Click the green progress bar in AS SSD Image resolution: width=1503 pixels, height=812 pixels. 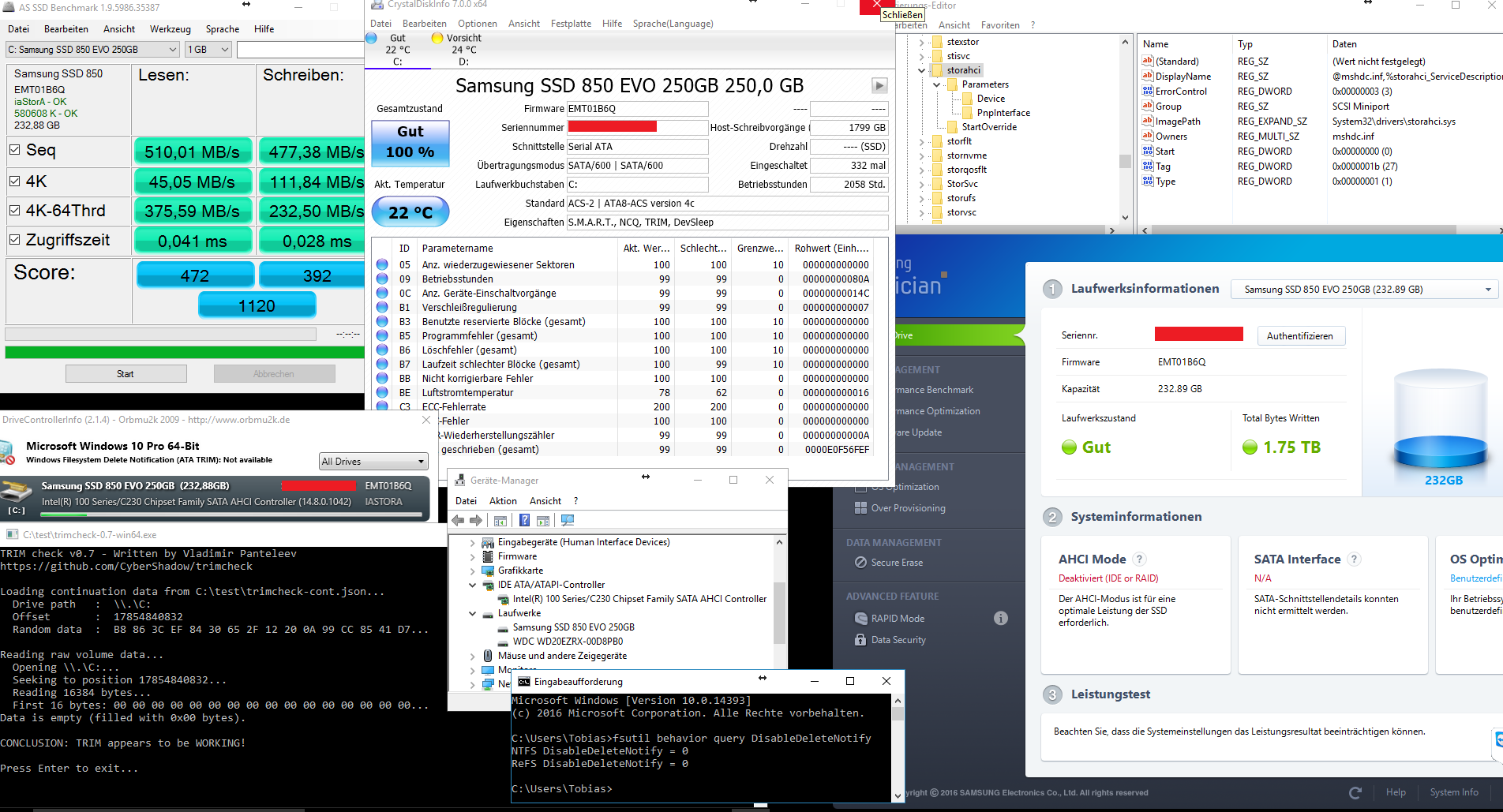click(x=184, y=352)
